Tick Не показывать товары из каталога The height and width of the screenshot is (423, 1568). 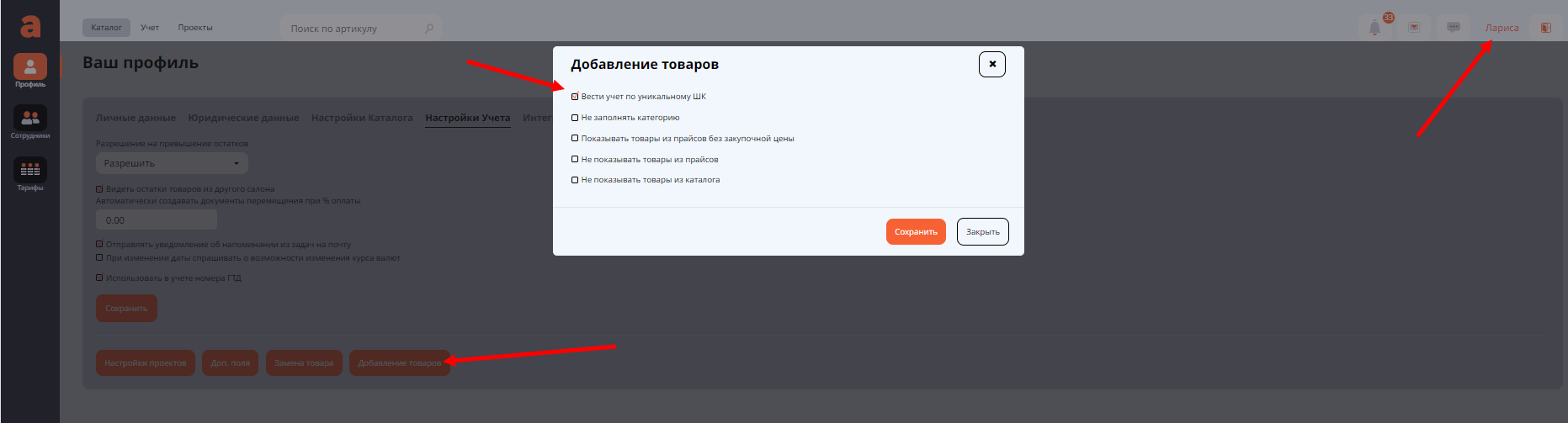pyautogui.click(x=575, y=180)
